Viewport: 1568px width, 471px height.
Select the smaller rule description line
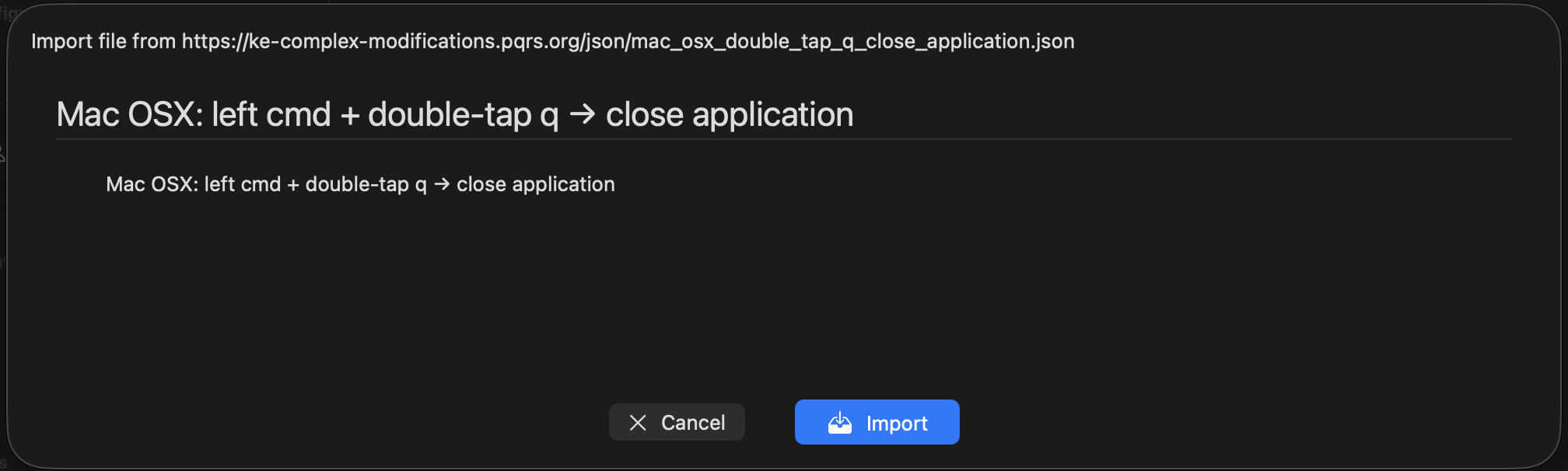tap(360, 184)
